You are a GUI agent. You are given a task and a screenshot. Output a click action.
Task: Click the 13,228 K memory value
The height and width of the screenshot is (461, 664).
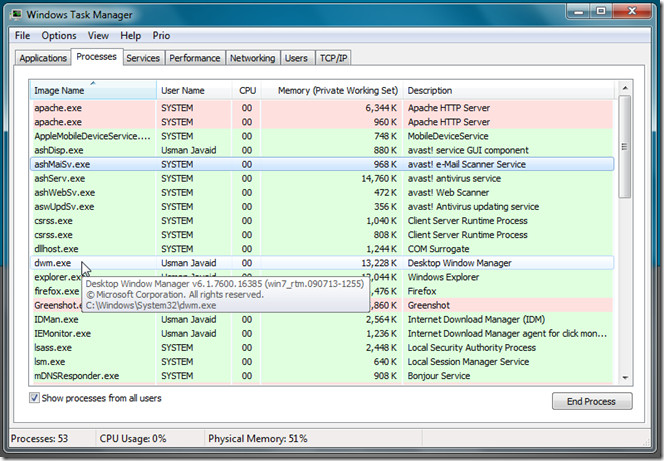point(379,263)
